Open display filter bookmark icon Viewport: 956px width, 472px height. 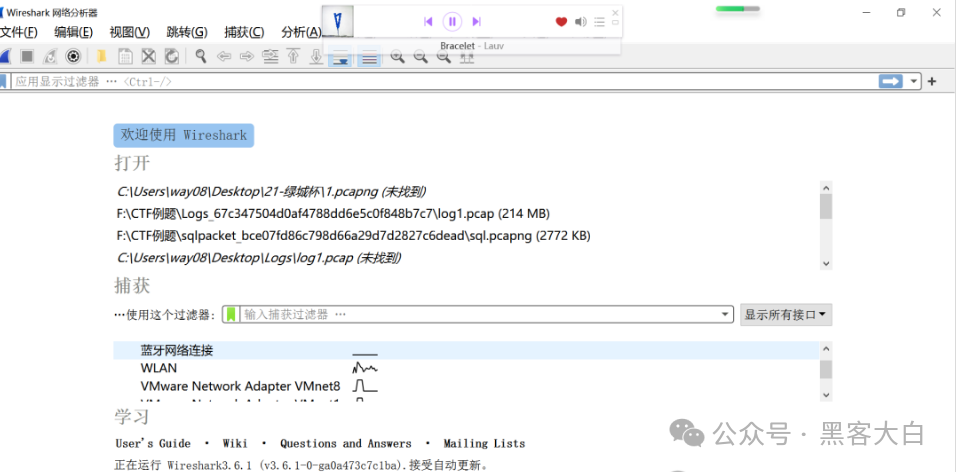click(3, 81)
